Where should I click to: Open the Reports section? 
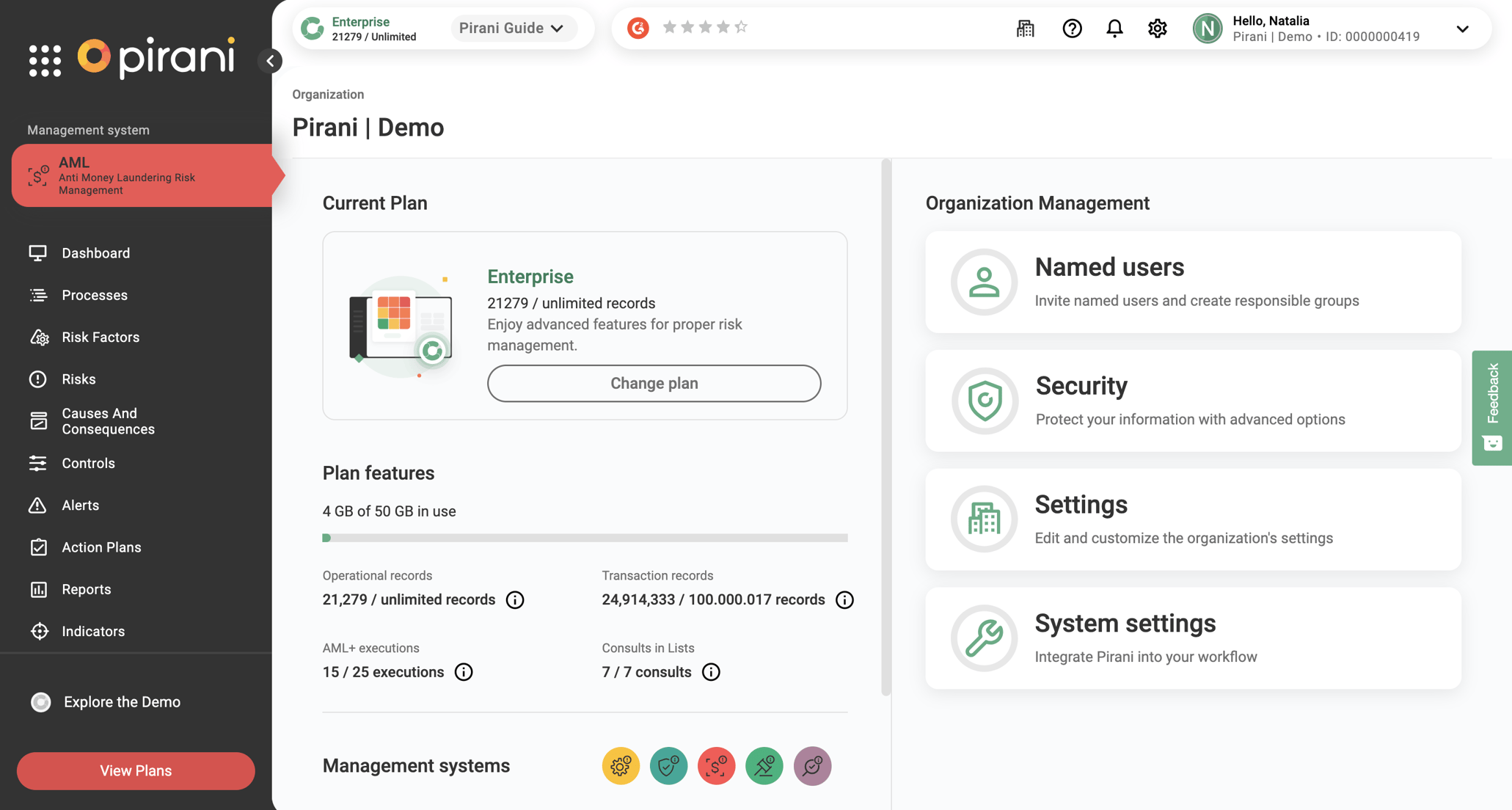pyautogui.click(x=87, y=589)
